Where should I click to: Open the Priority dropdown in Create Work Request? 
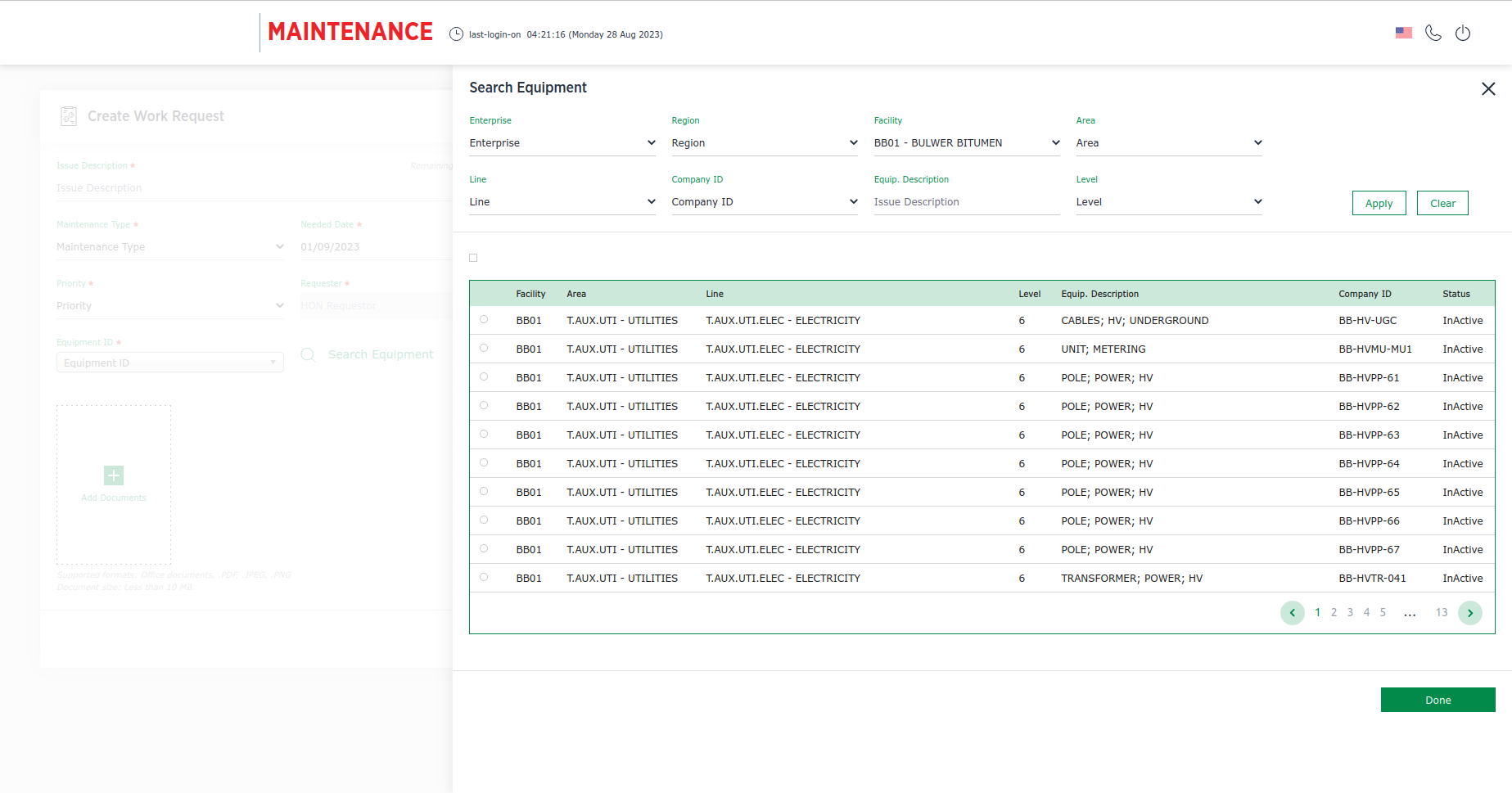[x=170, y=306]
